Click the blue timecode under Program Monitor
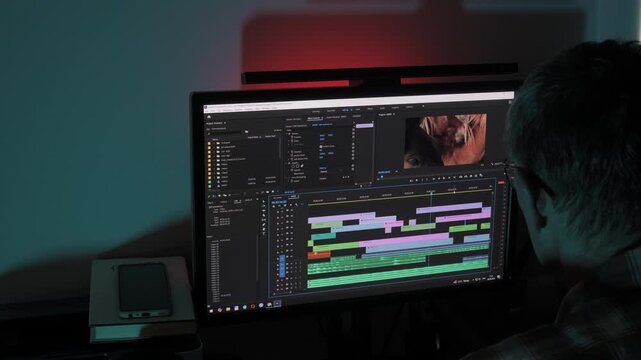The width and height of the screenshot is (641, 360). [x=384, y=172]
